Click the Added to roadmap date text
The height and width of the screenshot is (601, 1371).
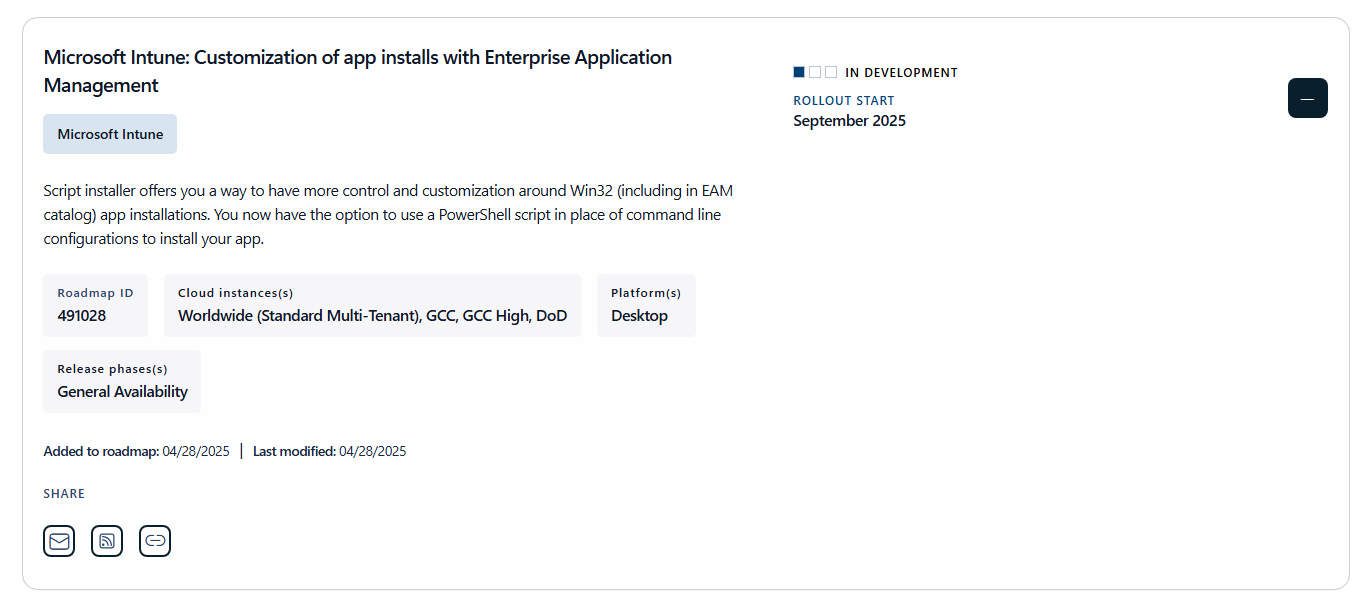[x=137, y=451]
